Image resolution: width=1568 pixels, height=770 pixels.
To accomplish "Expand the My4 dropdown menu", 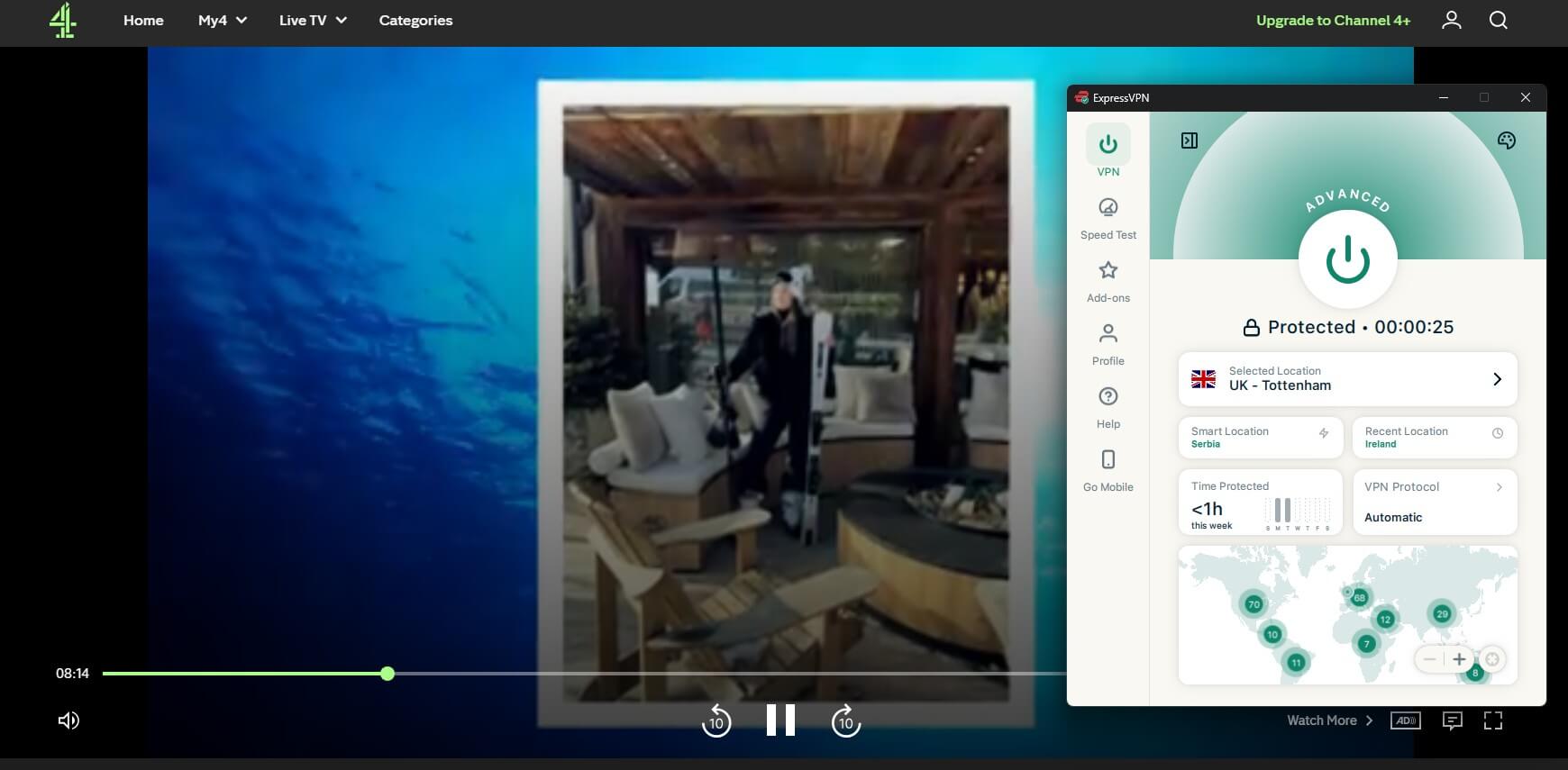I will coord(223,20).
